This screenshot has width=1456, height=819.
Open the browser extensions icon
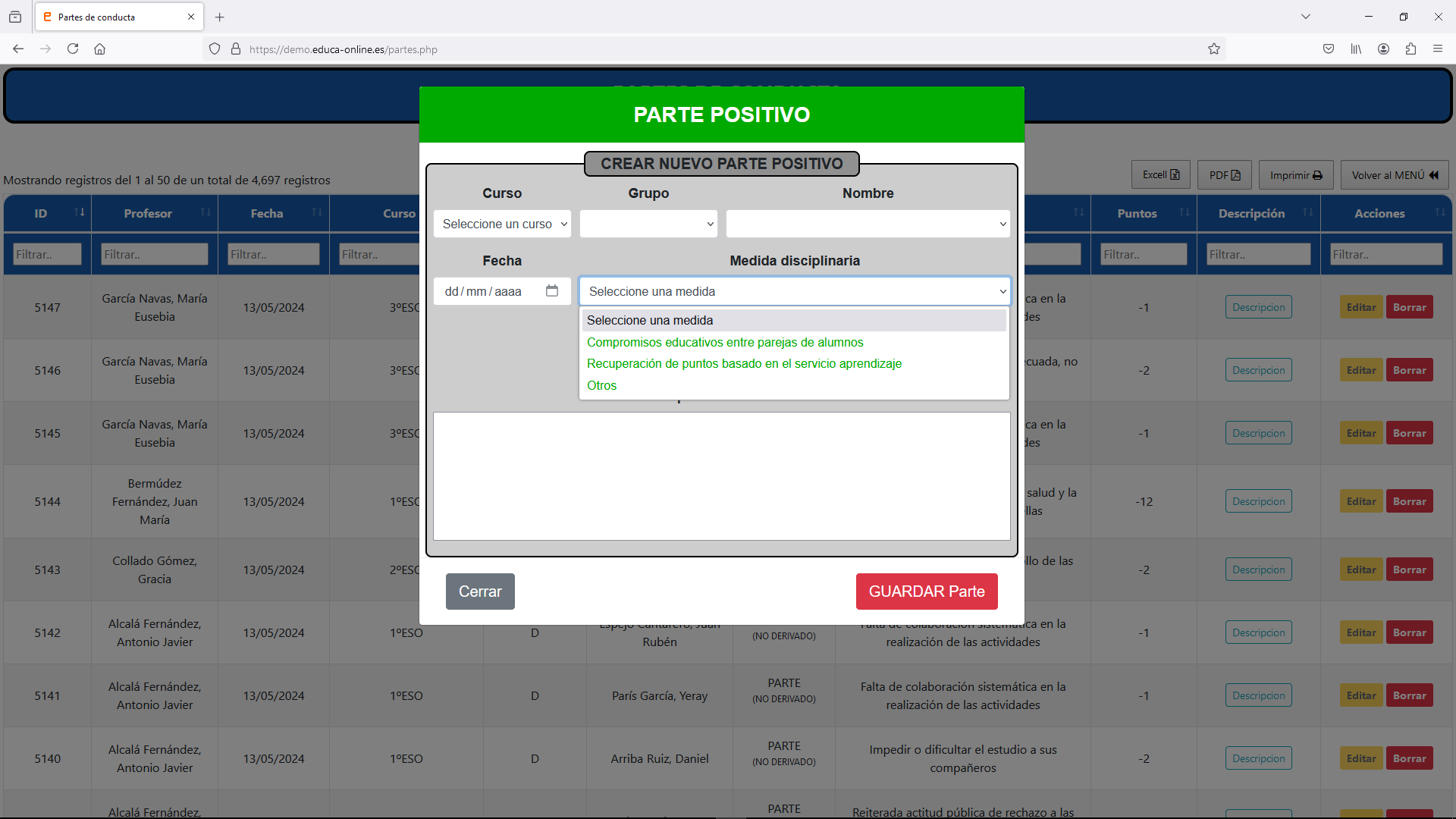(1410, 49)
